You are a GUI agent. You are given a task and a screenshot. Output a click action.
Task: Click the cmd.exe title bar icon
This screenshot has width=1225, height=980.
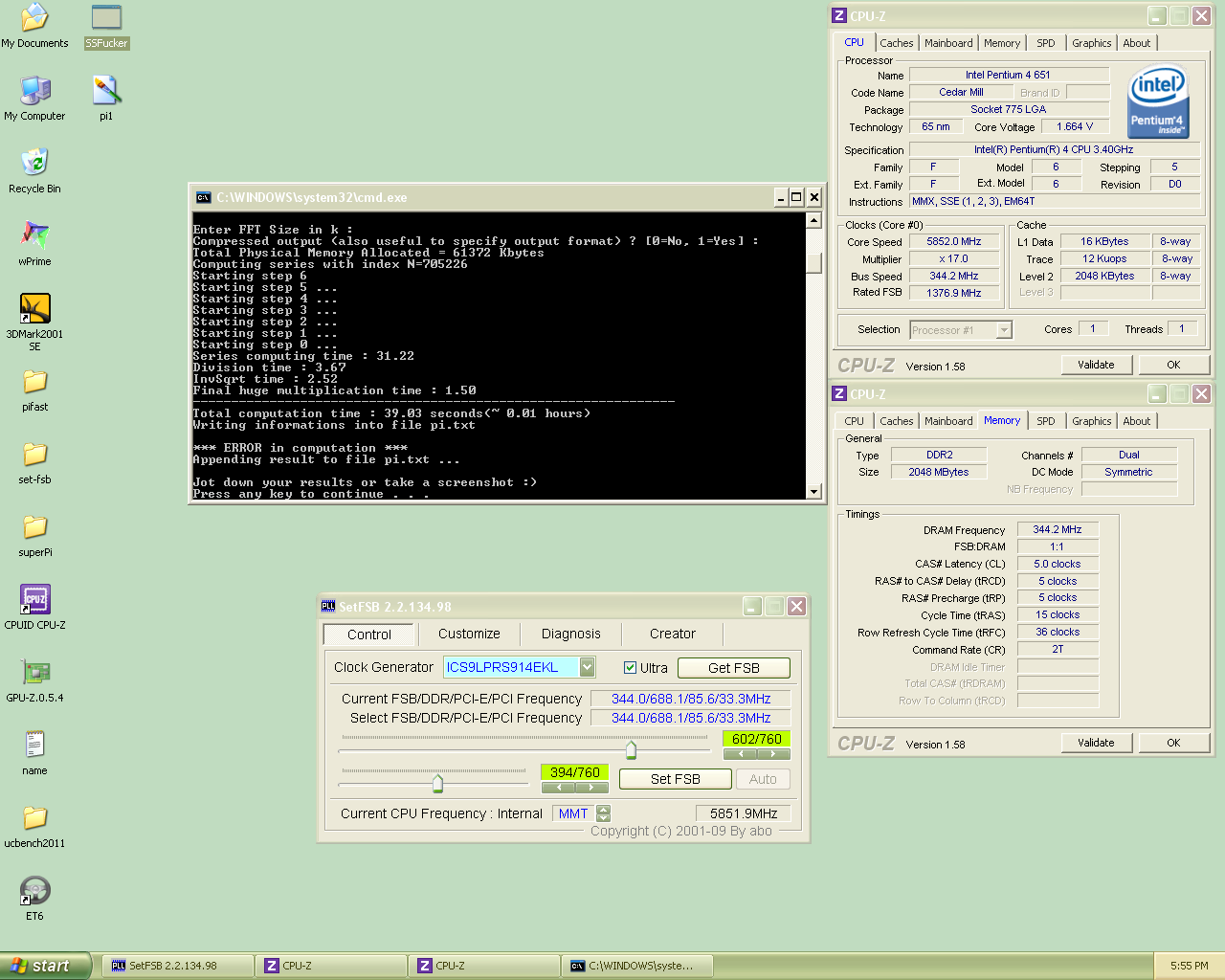203,197
